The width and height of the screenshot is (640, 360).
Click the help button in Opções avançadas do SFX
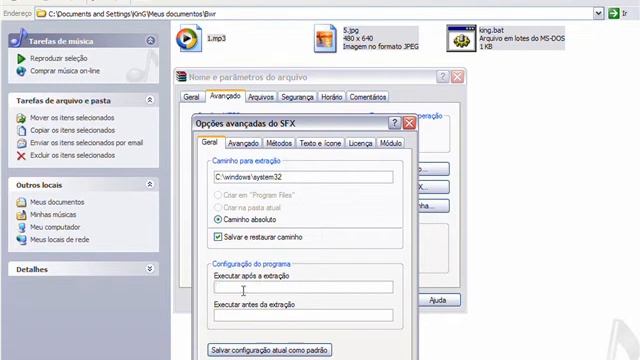(x=394, y=123)
